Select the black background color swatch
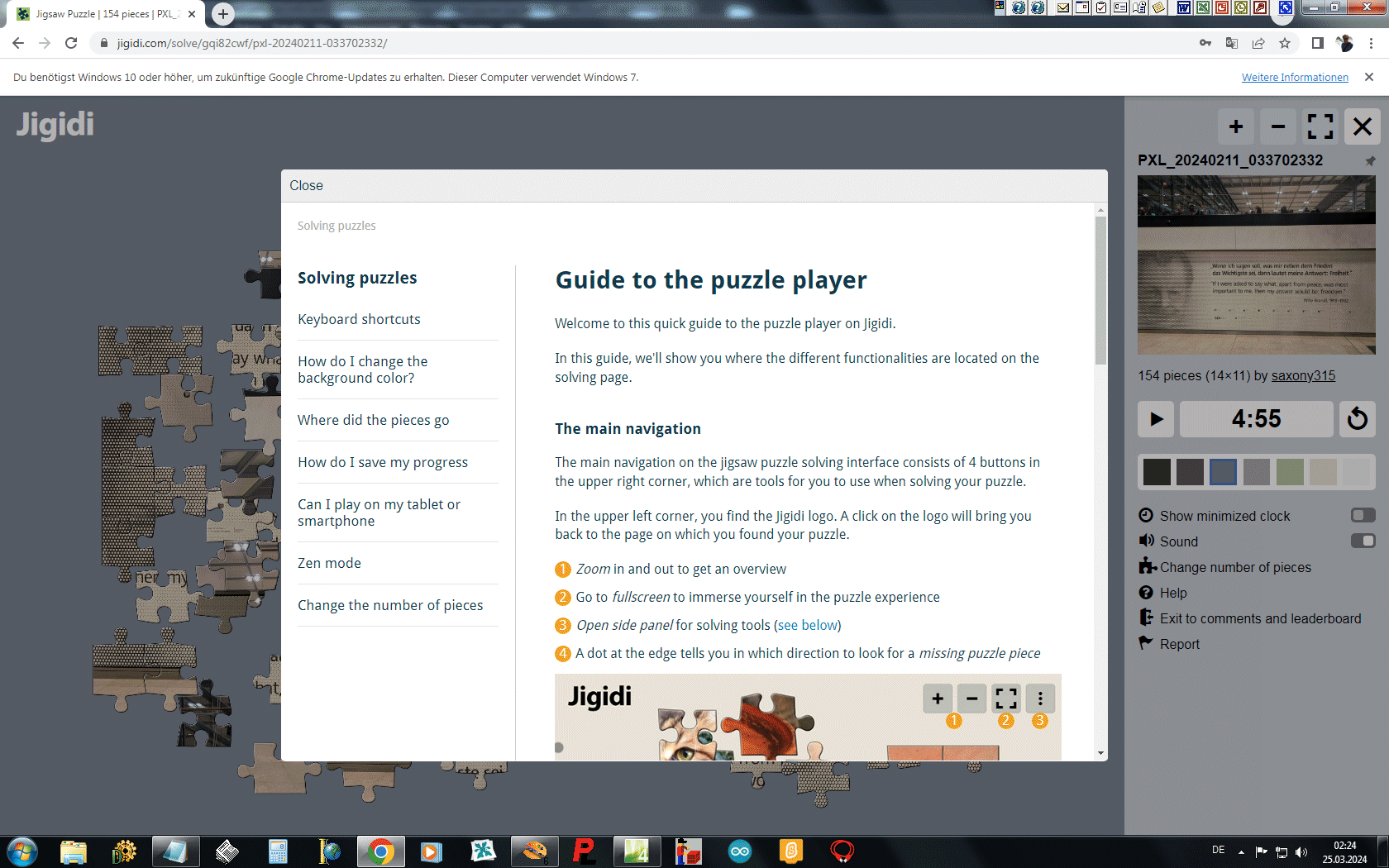Screen dimensions: 1389x868 click(1157, 472)
